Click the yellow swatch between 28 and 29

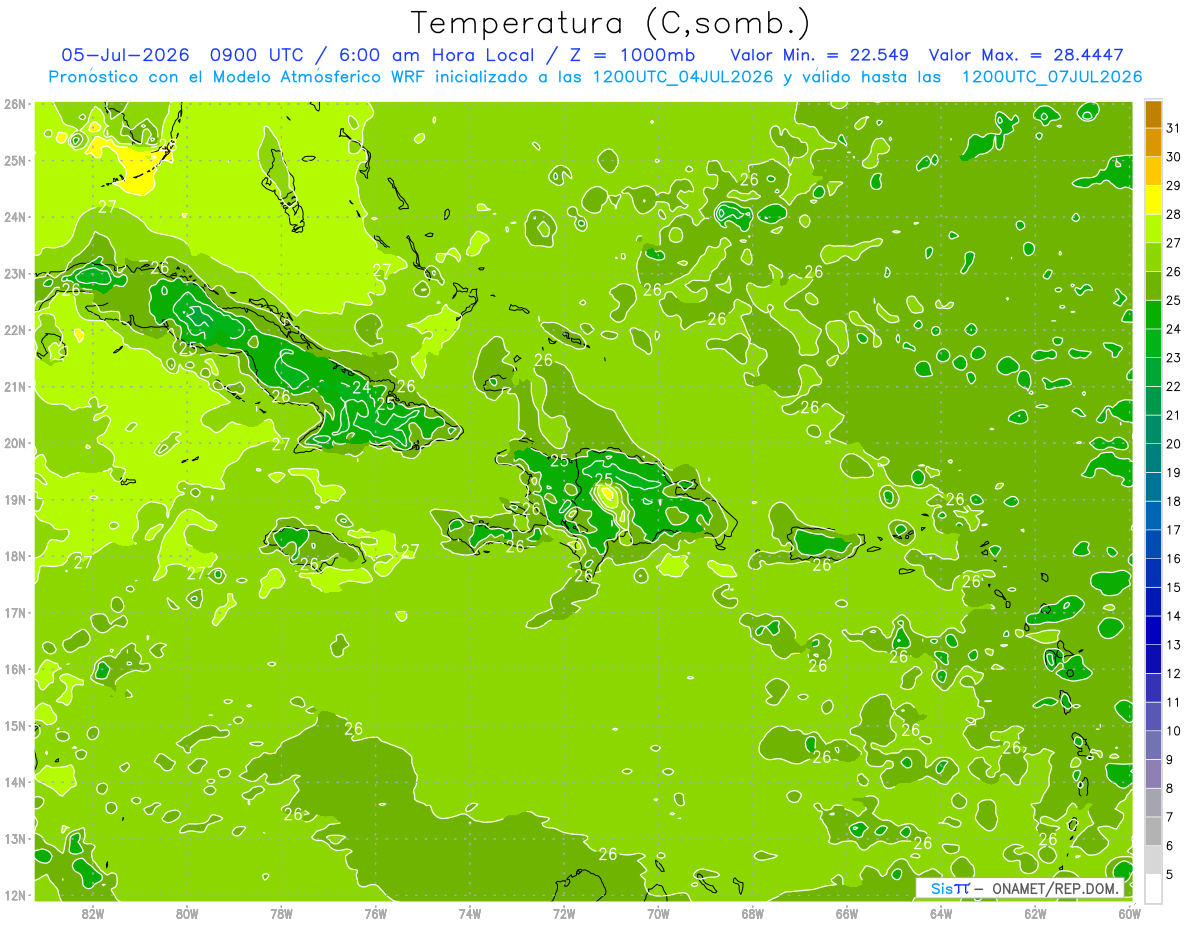click(x=1153, y=200)
